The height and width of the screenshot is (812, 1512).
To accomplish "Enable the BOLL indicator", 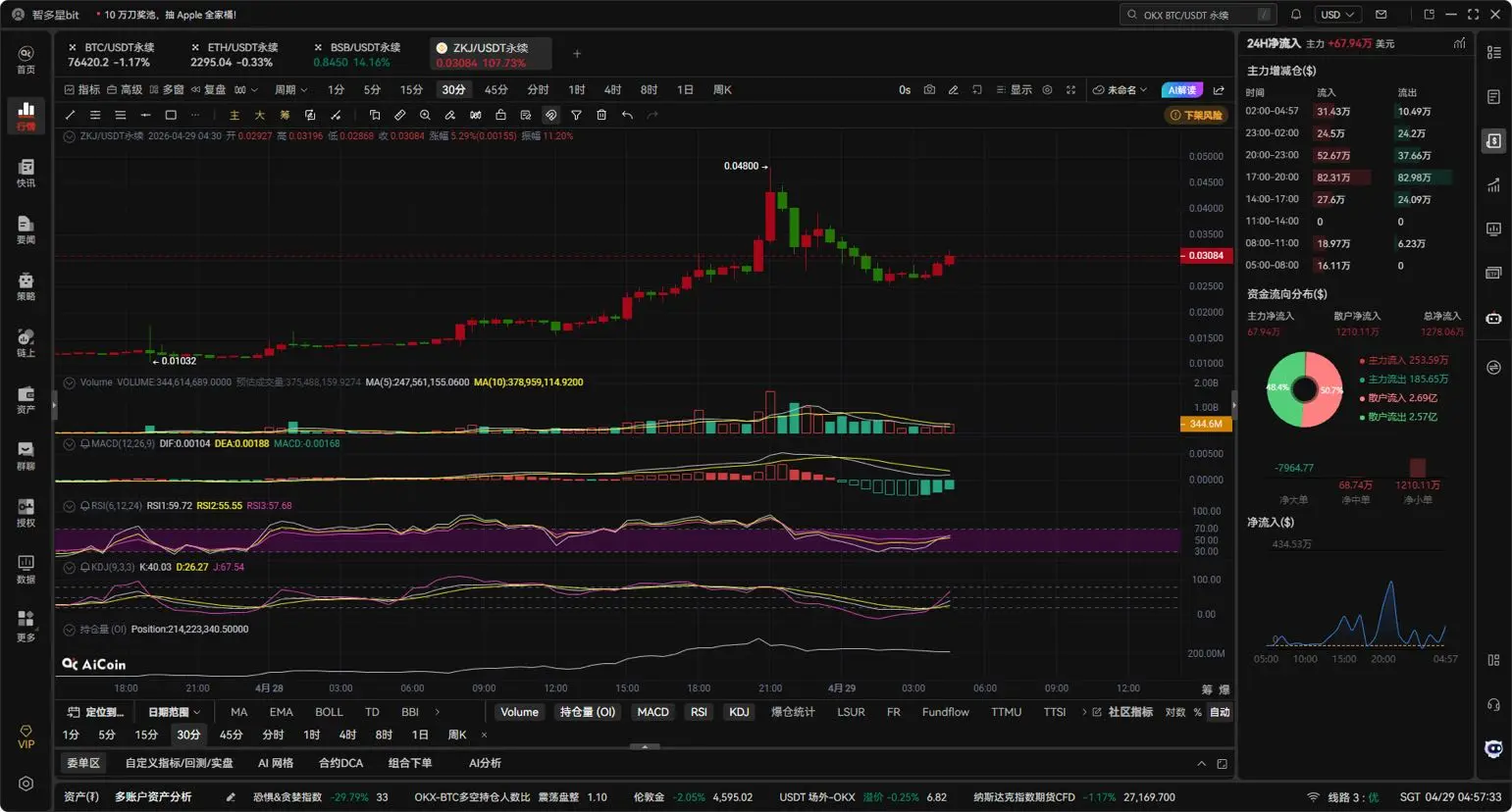I will [x=329, y=712].
